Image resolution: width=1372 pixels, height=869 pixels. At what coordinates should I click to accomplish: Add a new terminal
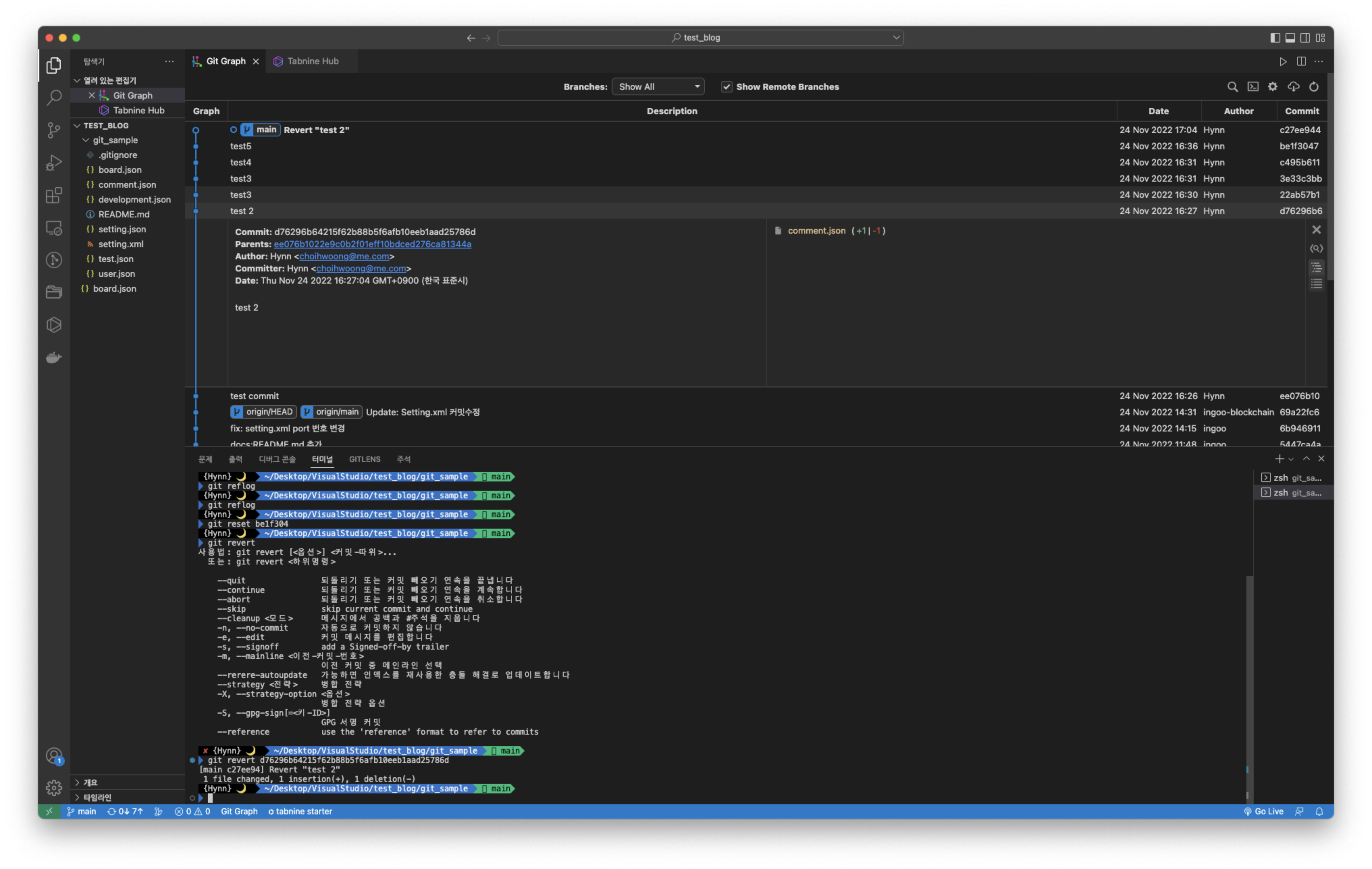point(1279,459)
